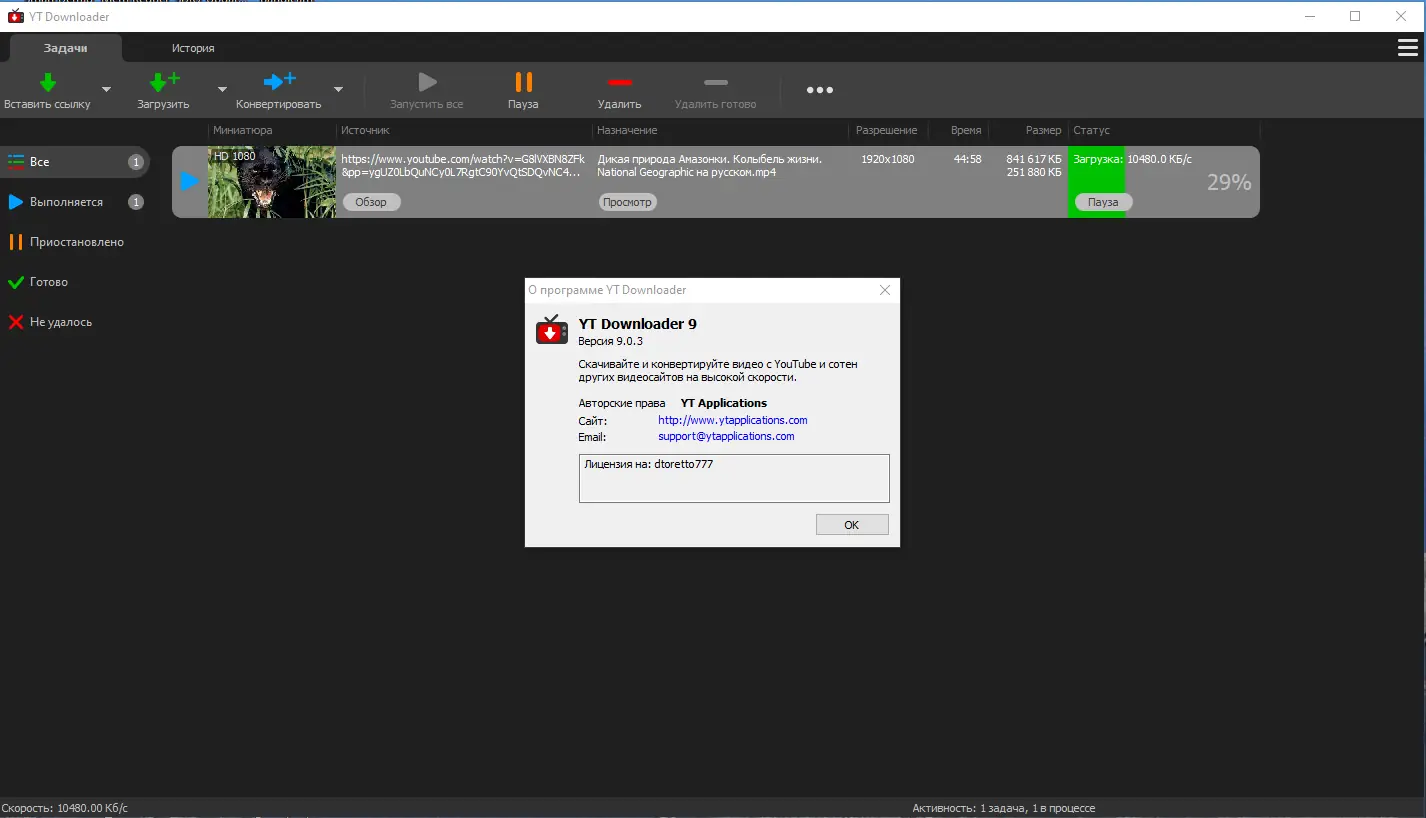Select the Выполняется filter
Screen dimensions: 1426x818
click(75, 202)
